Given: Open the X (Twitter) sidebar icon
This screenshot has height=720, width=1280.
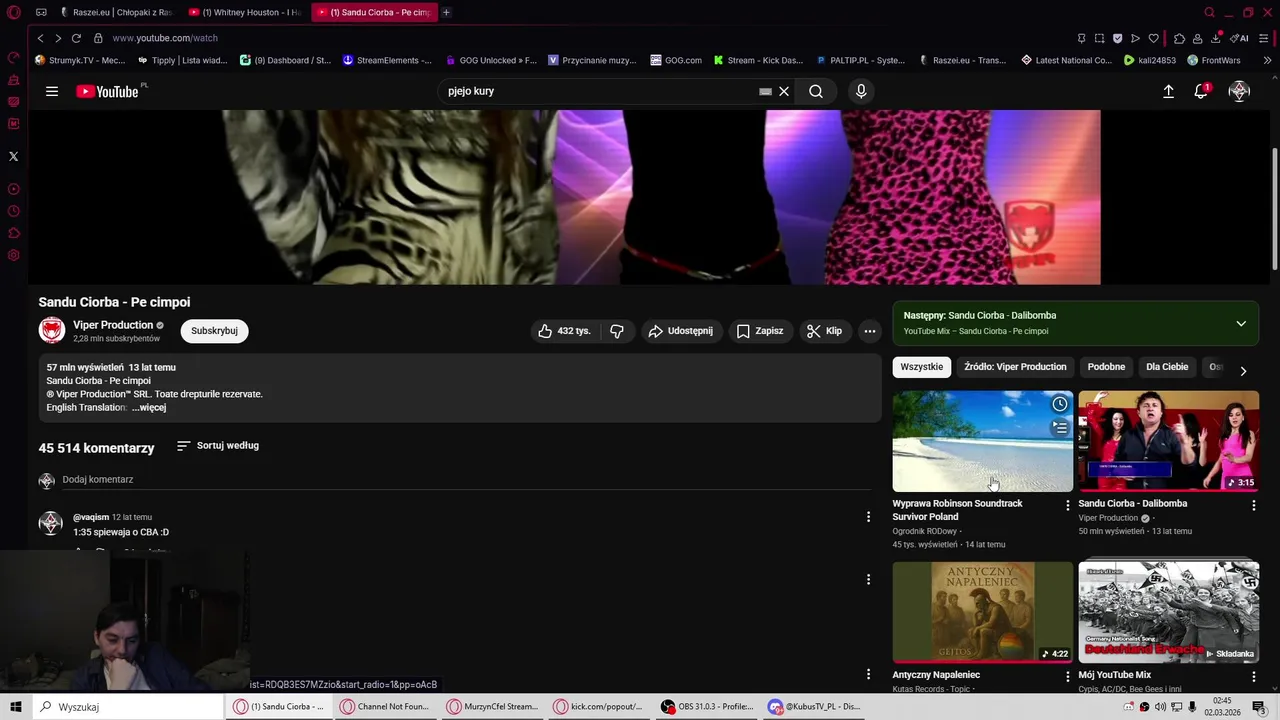Looking at the screenshot, I should tap(13, 156).
